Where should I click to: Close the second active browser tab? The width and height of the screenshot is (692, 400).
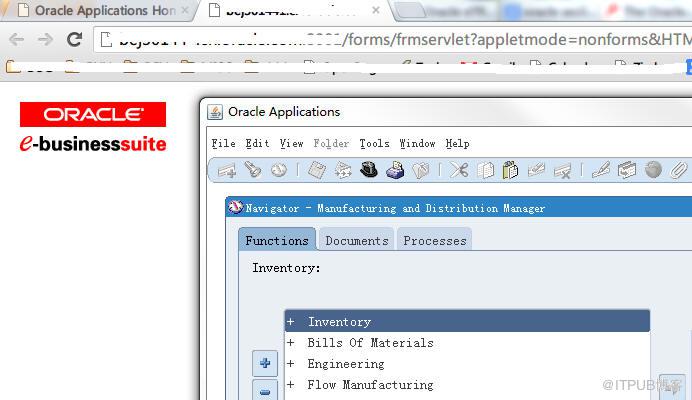coord(376,10)
